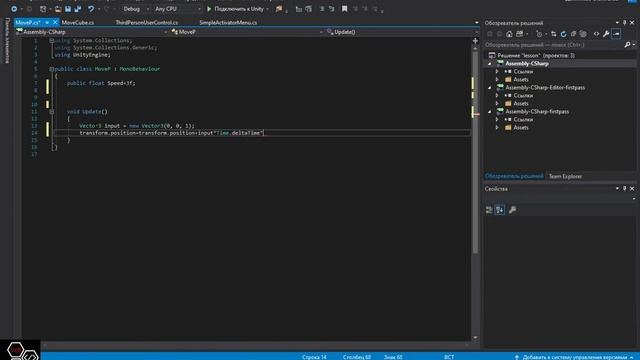The image size is (640, 360).
Task: Click the green play Attach to Unity button
Action: (x=209, y=9)
